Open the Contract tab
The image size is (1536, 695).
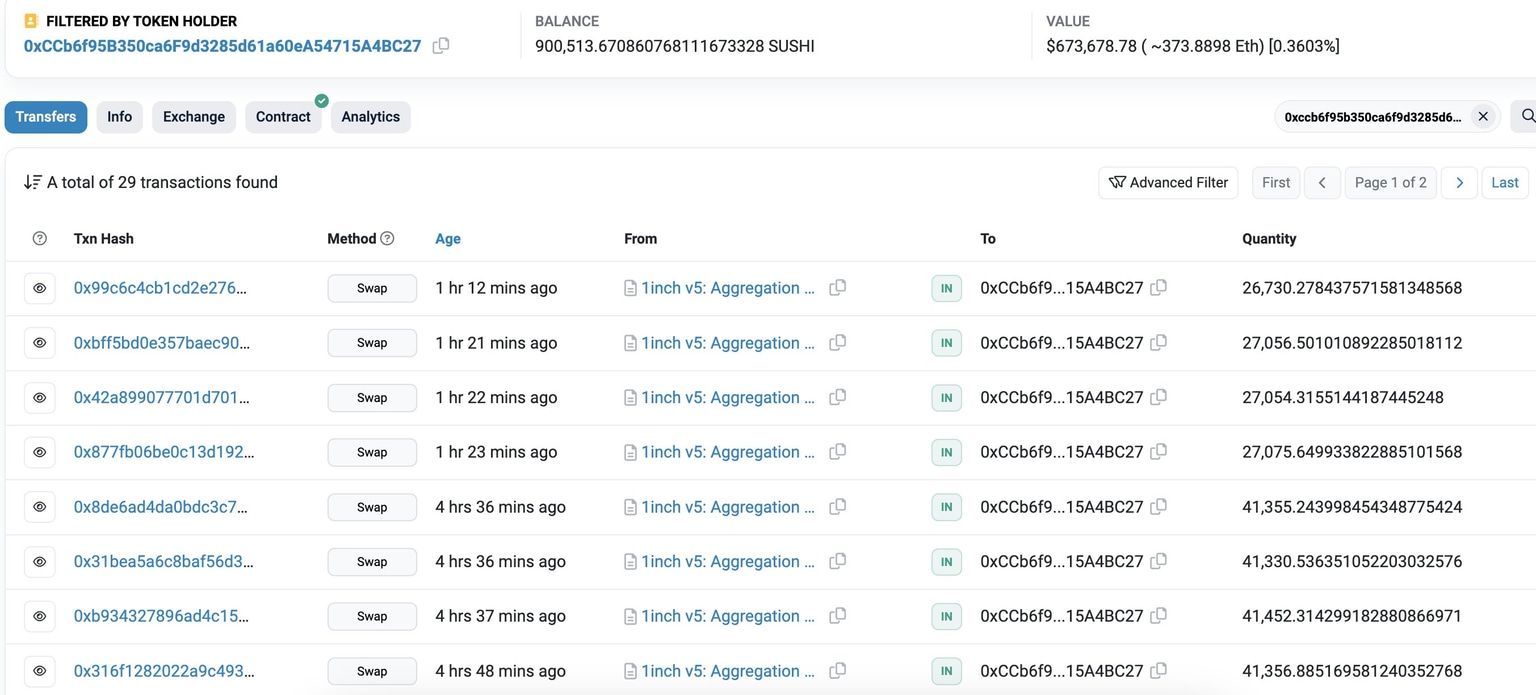[x=283, y=117]
